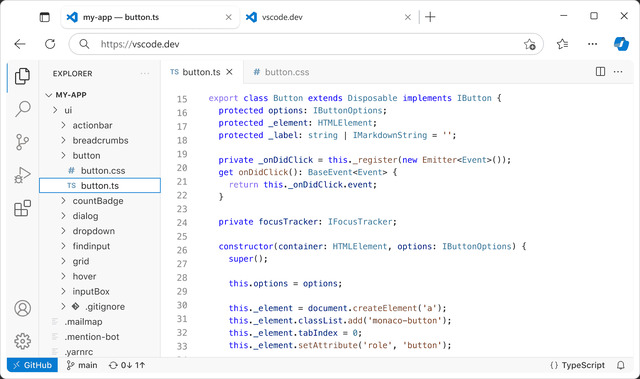Open the Explorer view in activity bar

point(22,76)
